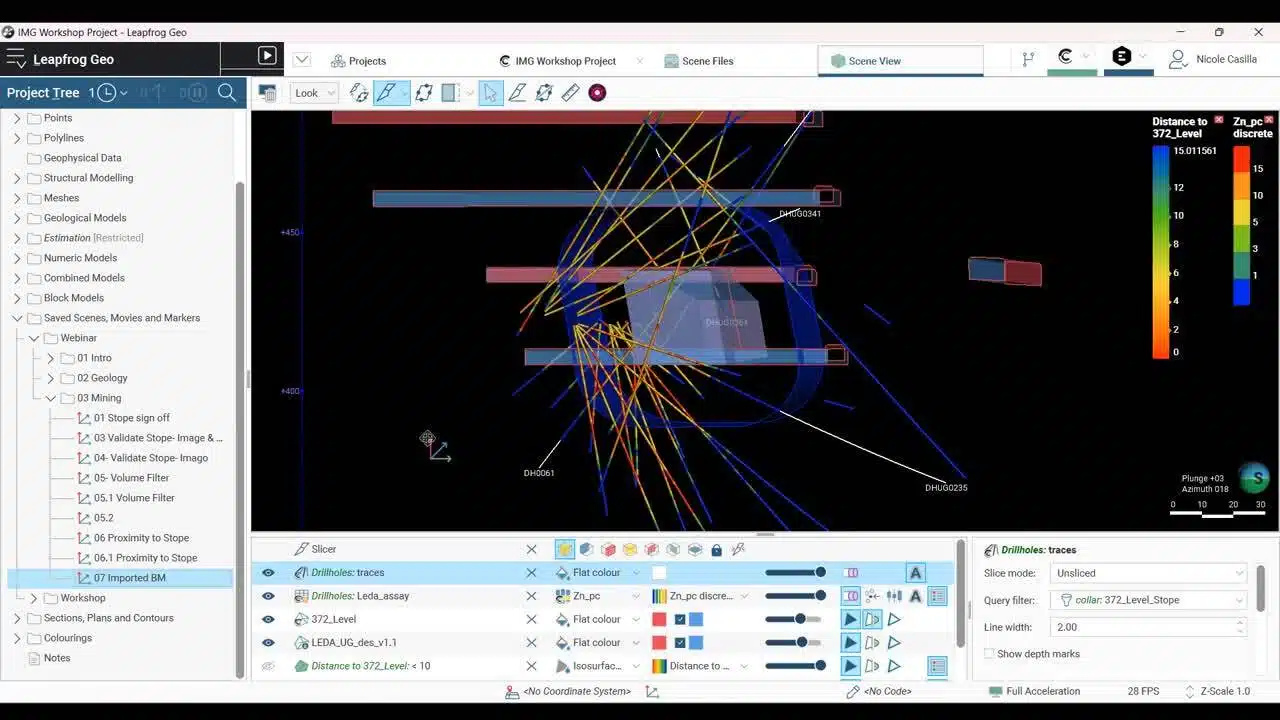Switch to the Projects tab

click(358, 61)
